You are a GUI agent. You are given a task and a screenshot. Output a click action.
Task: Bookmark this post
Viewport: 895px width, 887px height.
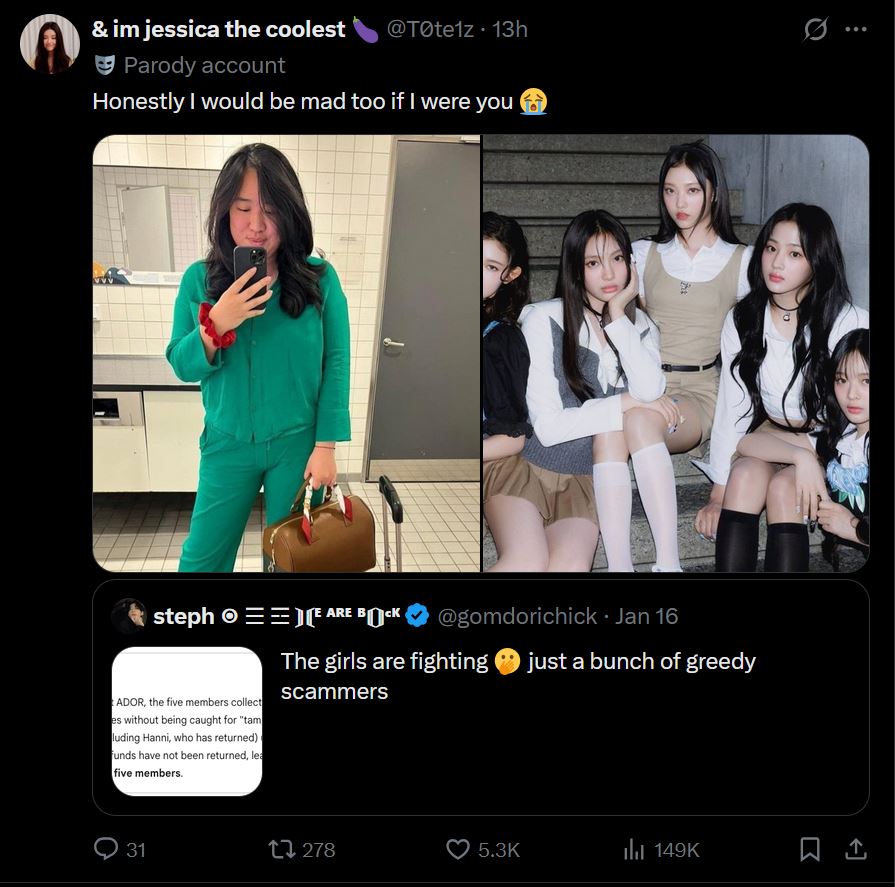coord(810,849)
